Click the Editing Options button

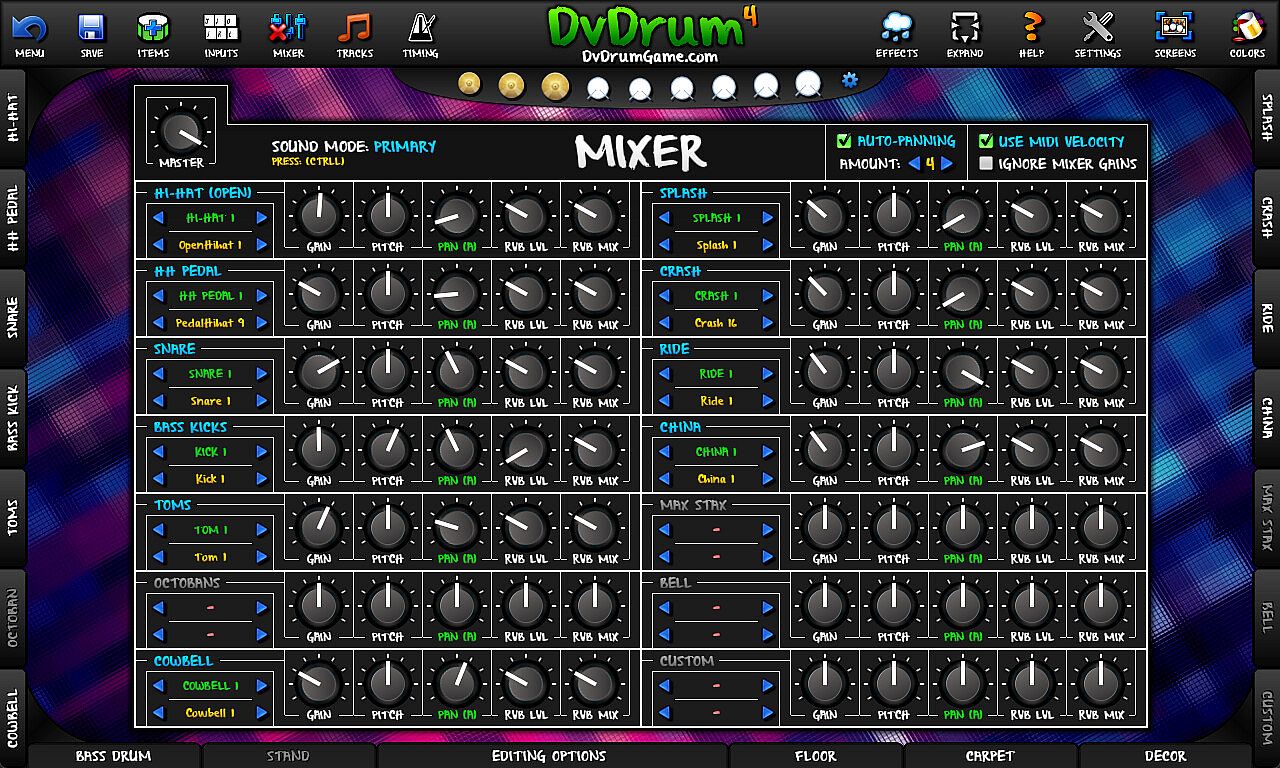tap(549, 756)
